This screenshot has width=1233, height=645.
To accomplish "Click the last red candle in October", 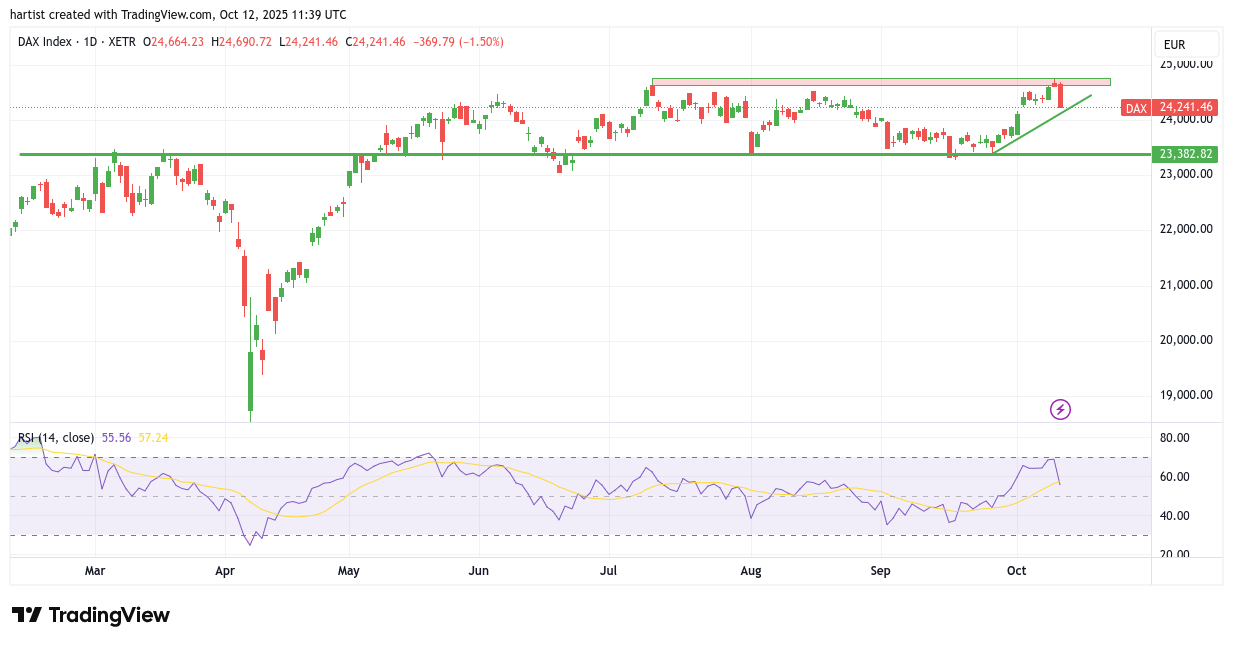I will coord(1060,97).
